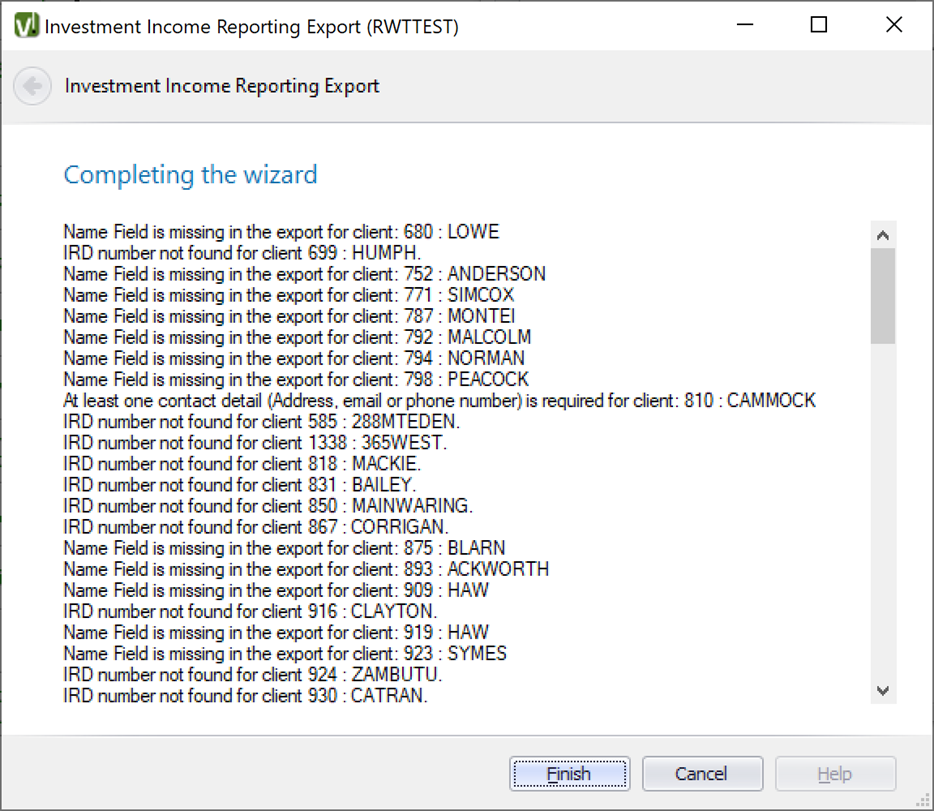The image size is (934, 811).
Task: Select the message for client 850 : MAINWARING
Action: click(268, 506)
